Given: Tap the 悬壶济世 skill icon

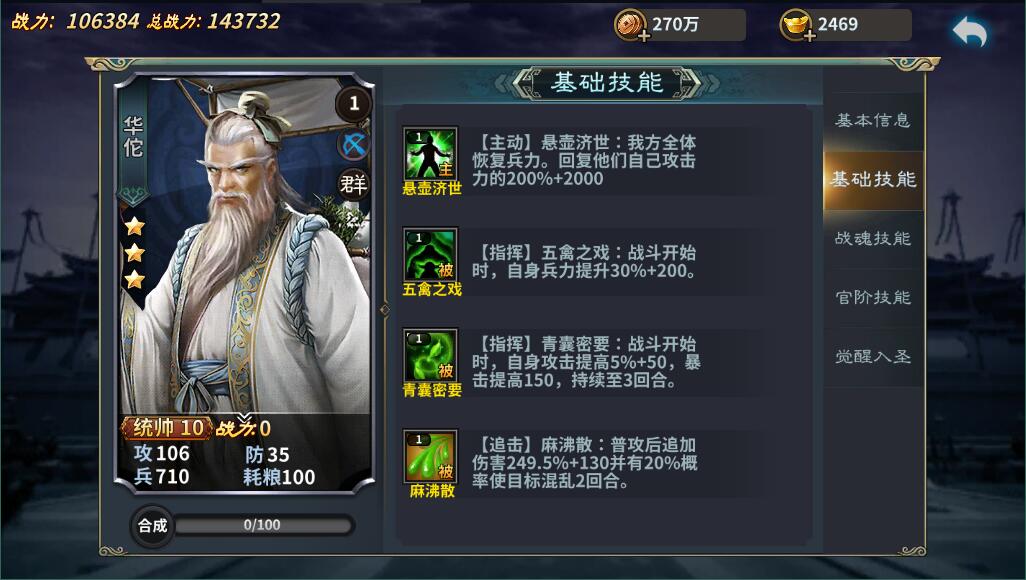Looking at the screenshot, I should click(430, 154).
